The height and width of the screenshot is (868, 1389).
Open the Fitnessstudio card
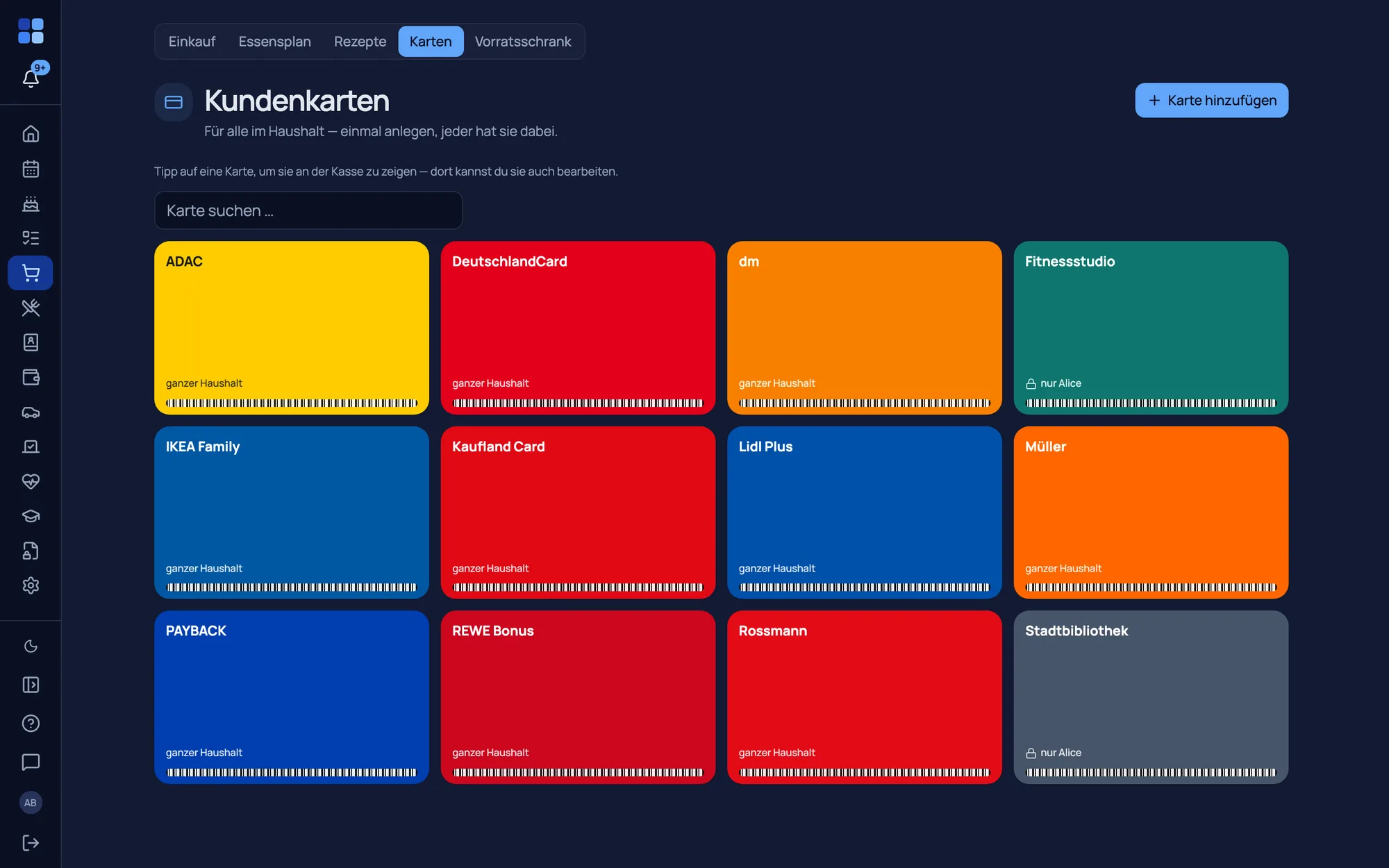1151,328
